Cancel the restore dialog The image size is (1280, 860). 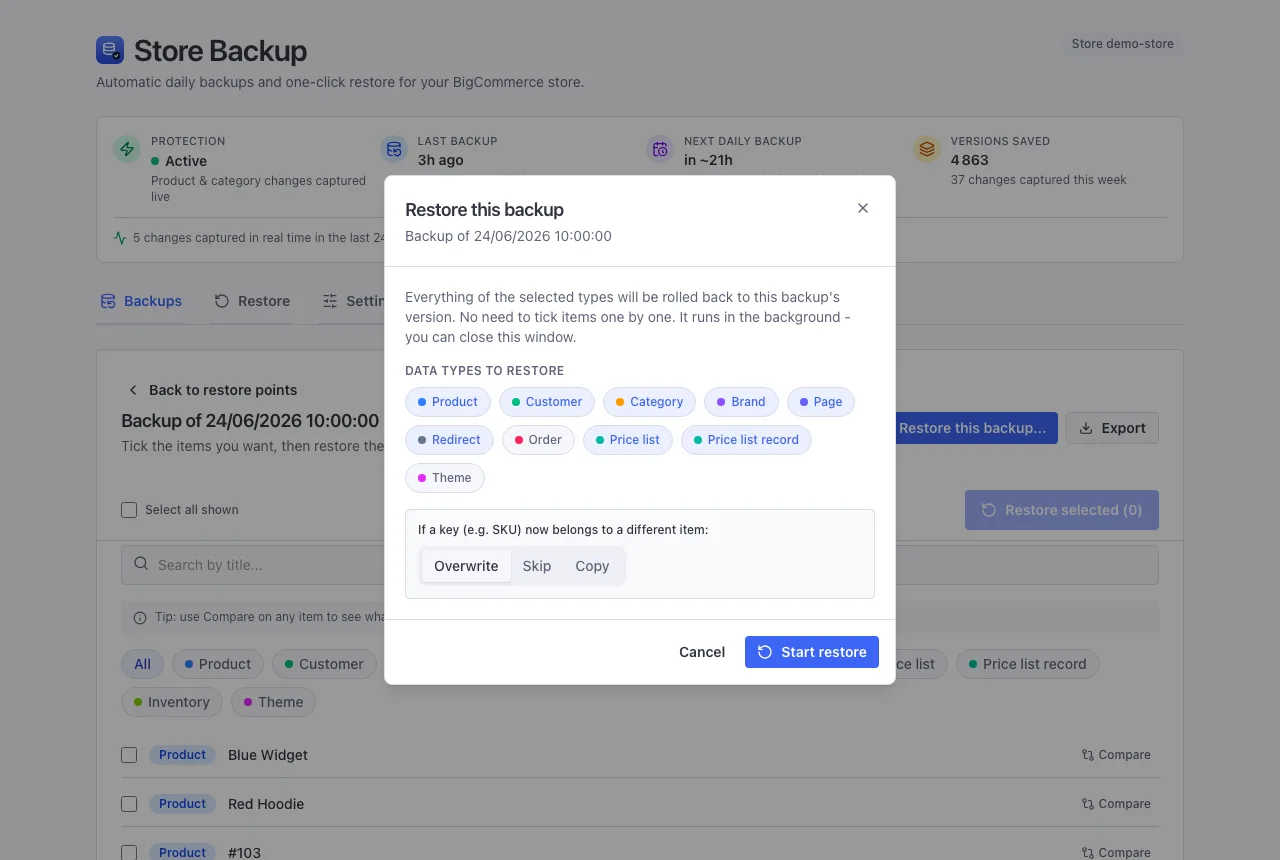702,652
